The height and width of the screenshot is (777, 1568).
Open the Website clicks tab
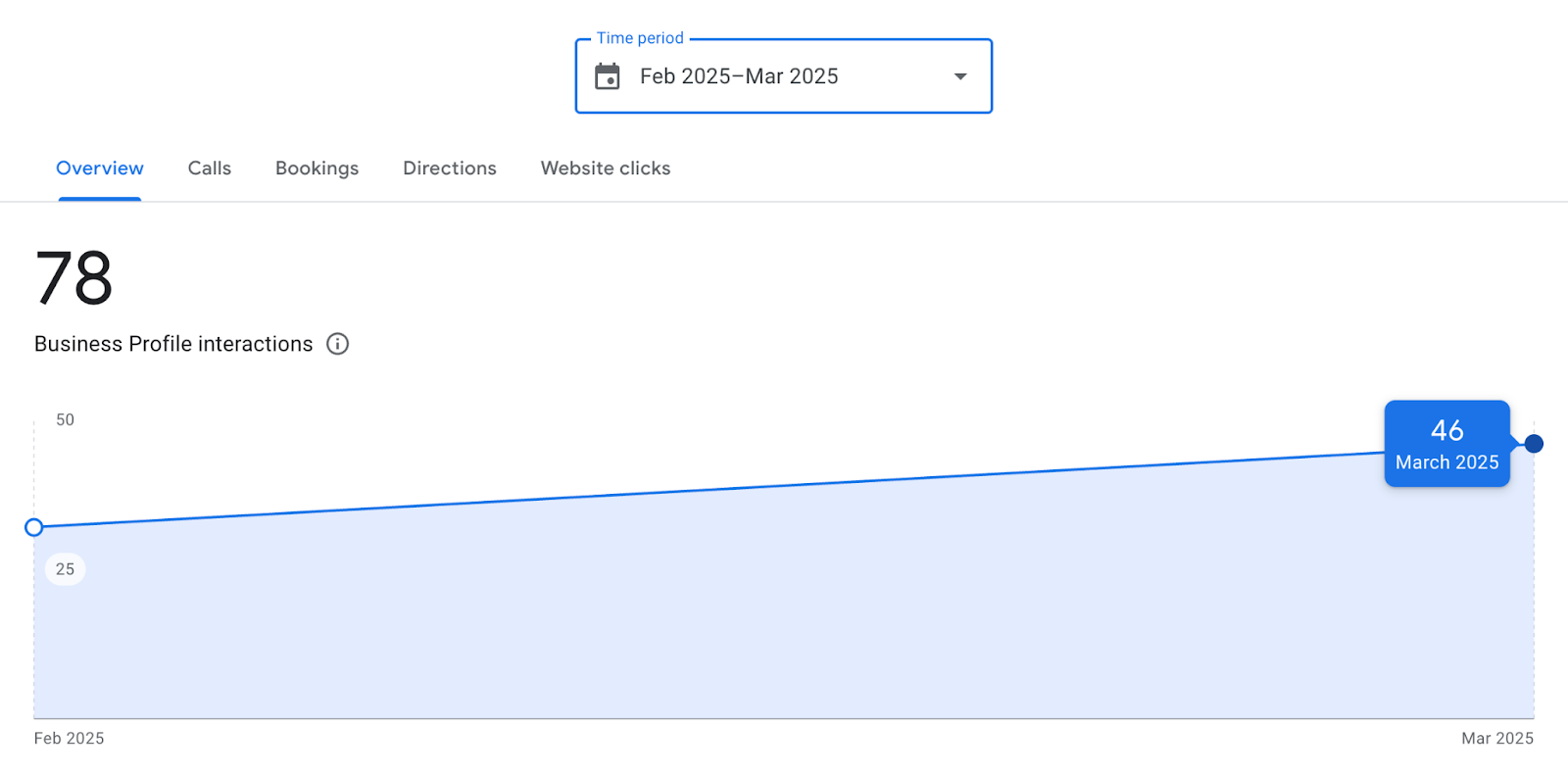coord(606,169)
